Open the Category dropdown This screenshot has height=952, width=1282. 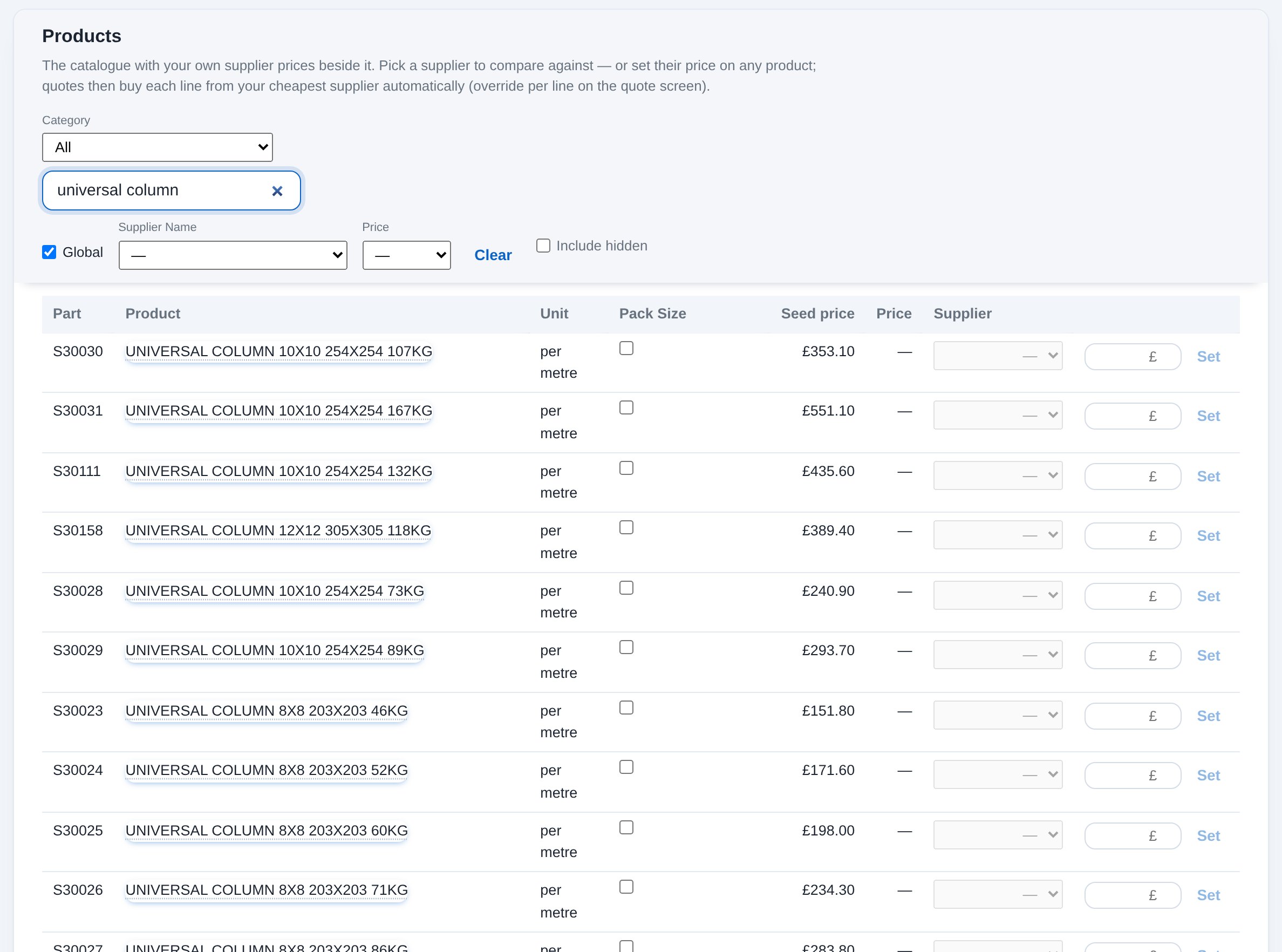pos(158,147)
